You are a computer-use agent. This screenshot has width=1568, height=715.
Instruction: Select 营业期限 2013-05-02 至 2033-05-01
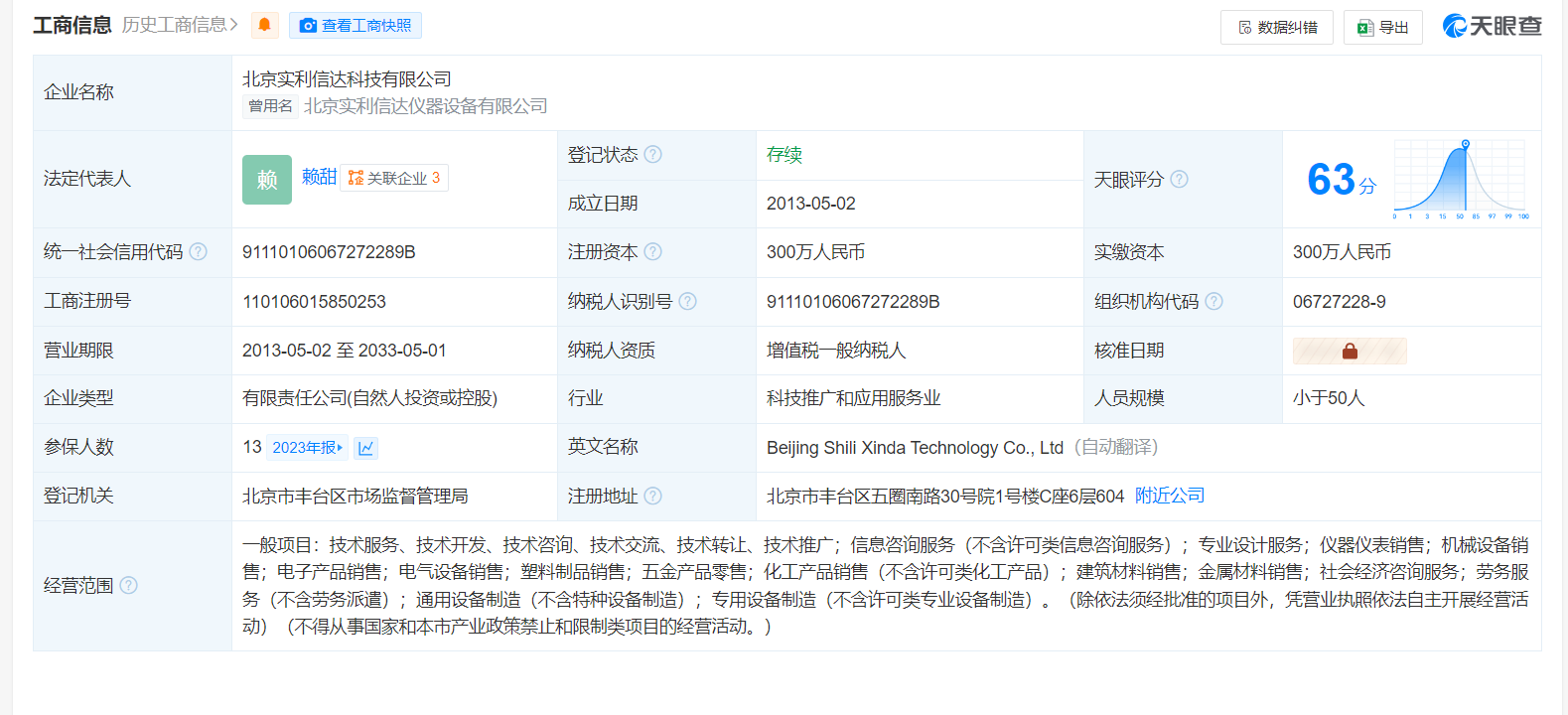(x=345, y=351)
